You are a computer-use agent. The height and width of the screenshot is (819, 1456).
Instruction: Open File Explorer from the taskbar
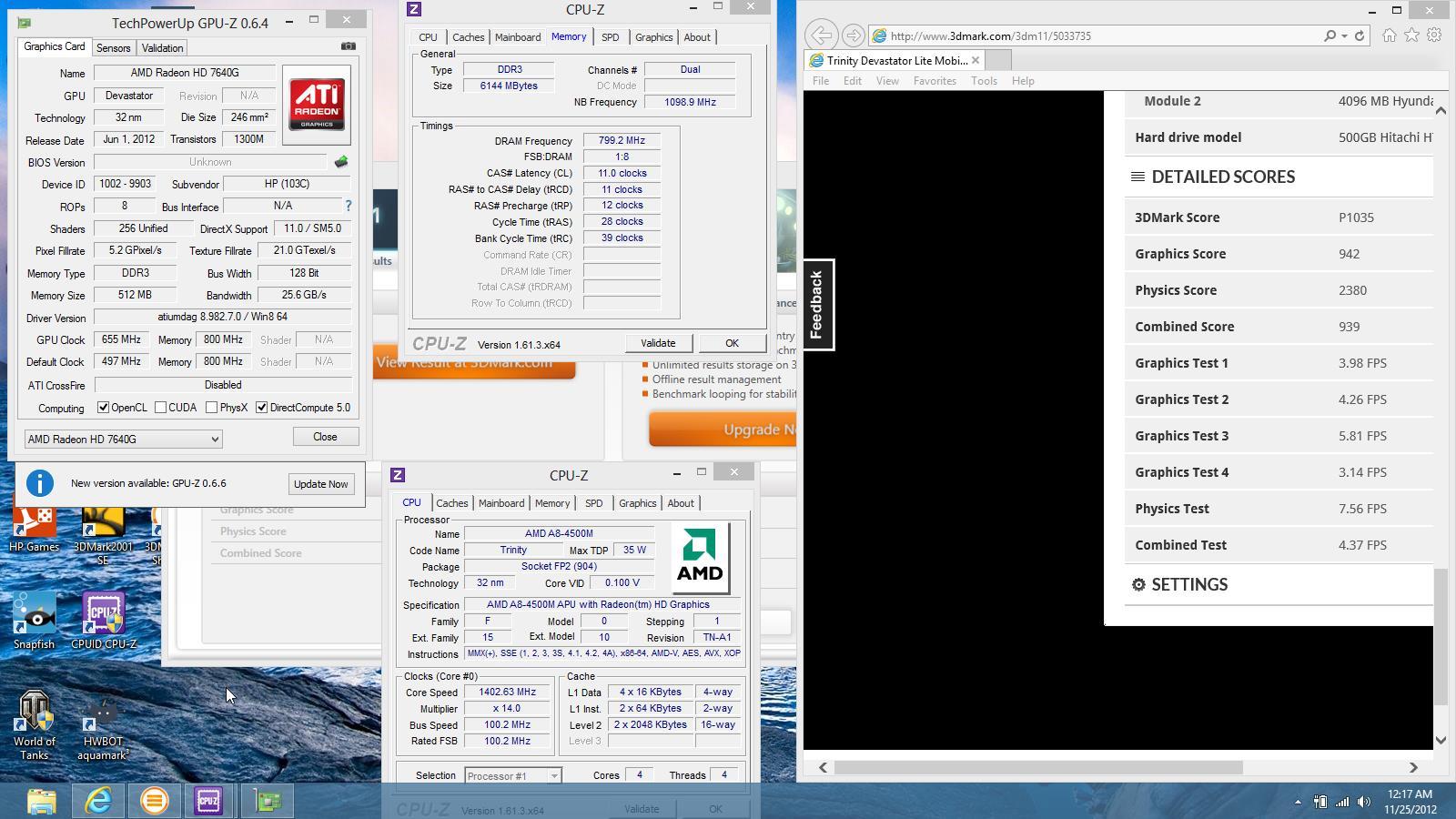click(x=42, y=801)
